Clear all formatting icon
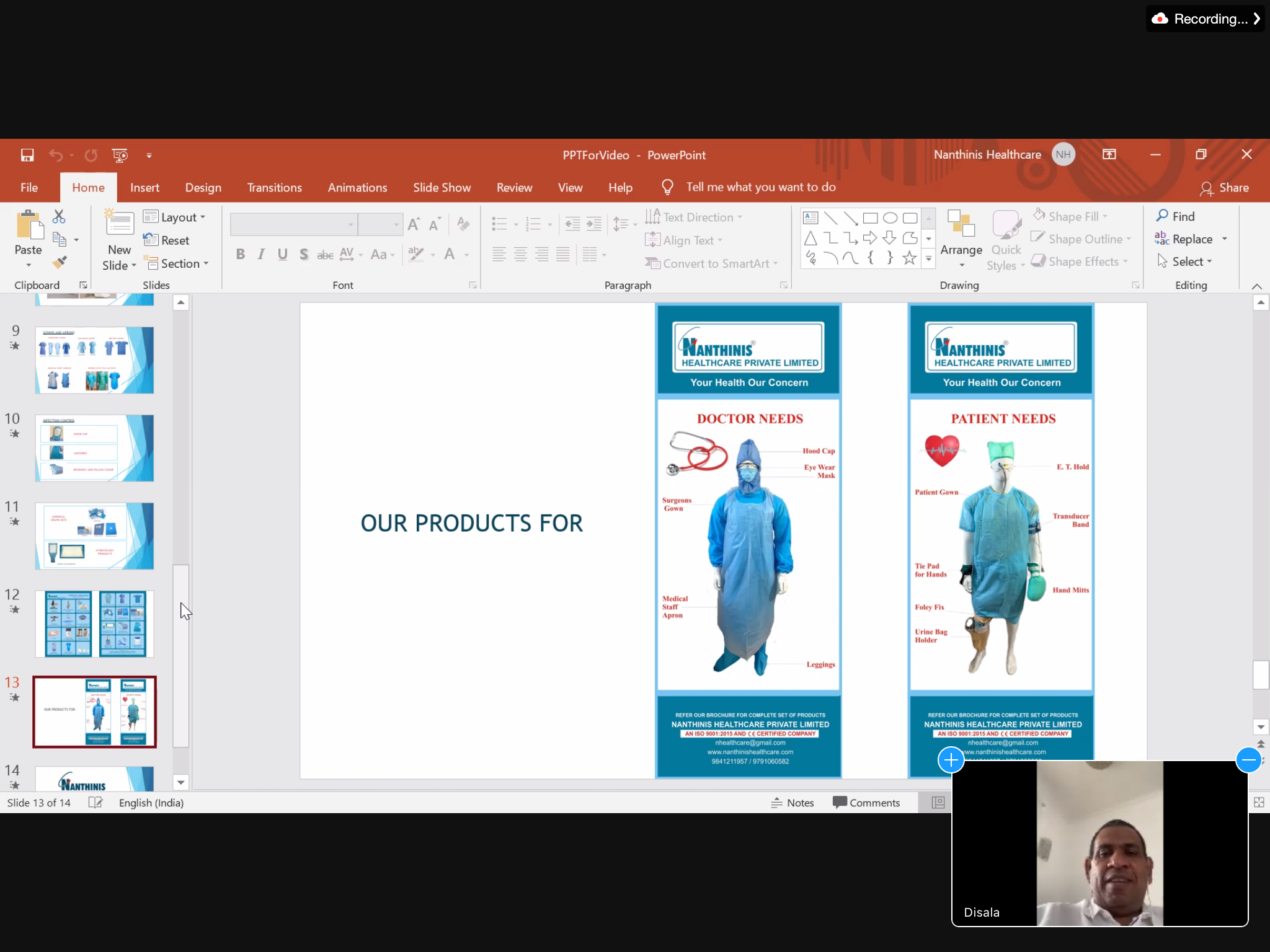This screenshot has width=1270, height=952. (463, 224)
